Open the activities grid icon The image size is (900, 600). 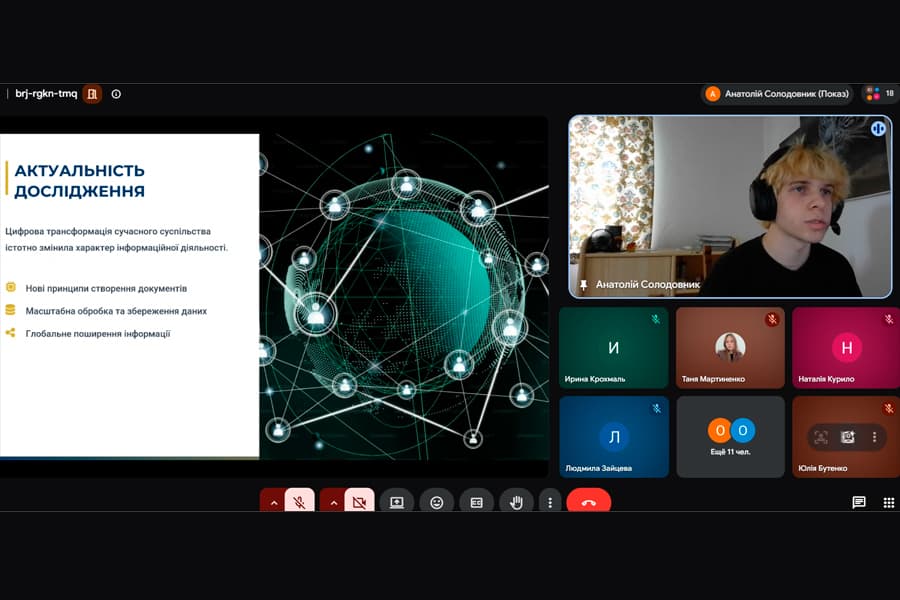tap(889, 502)
